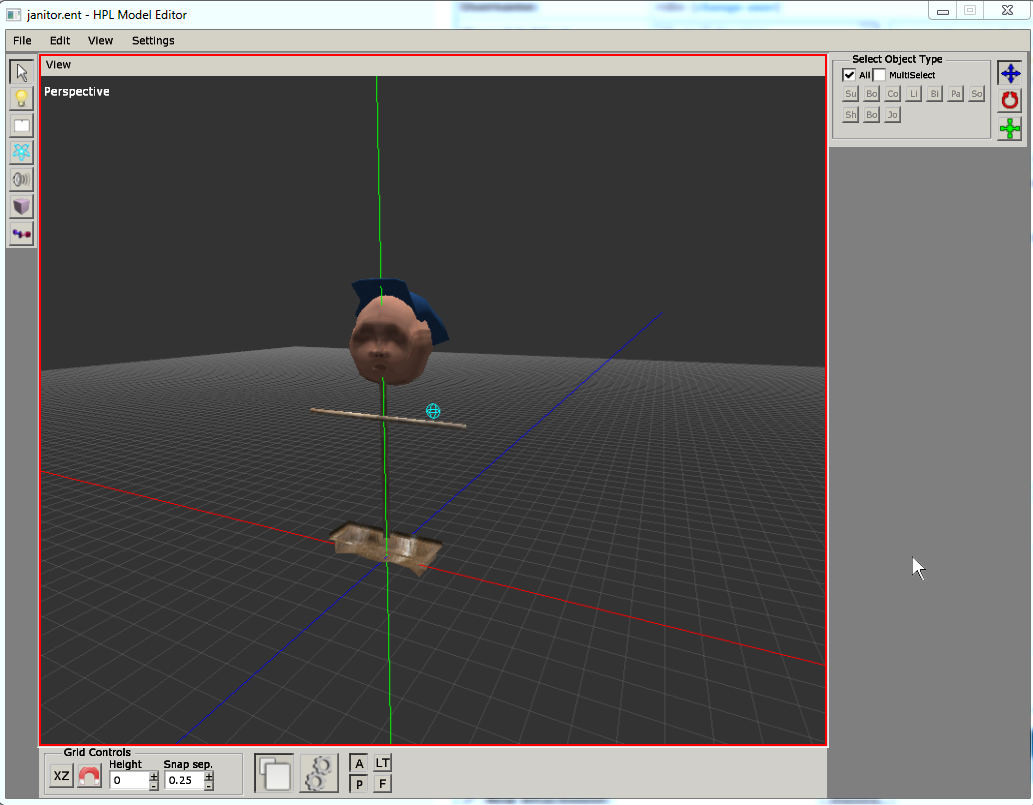Screen dimensions: 1033x805
Task: Decrease Snap sep. with minus stepper
Action: (x=209, y=786)
